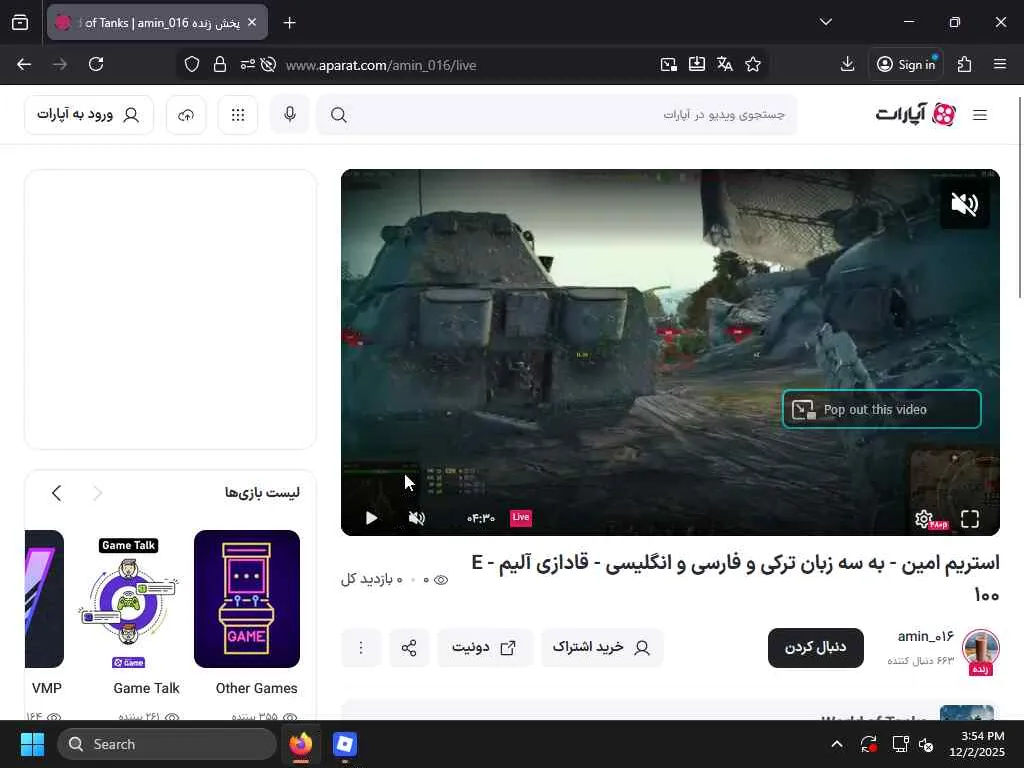Click the search magnifier icon in Aparat
Screen dimensions: 1024x768
click(x=338, y=115)
